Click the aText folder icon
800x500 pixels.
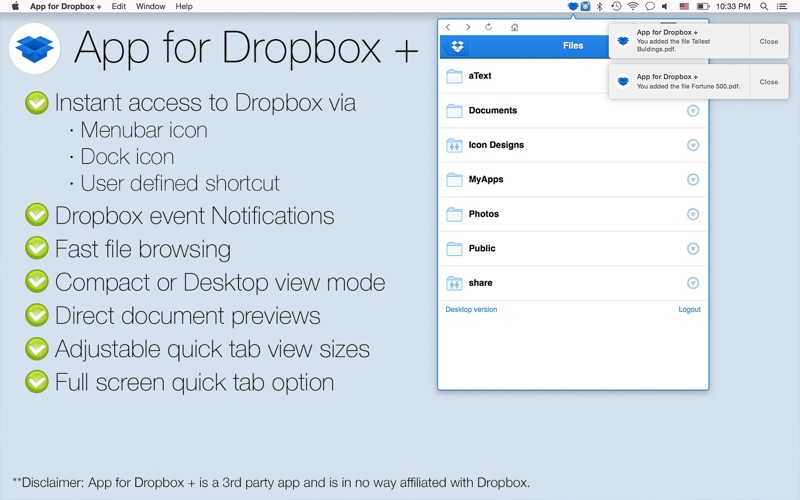click(454, 76)
